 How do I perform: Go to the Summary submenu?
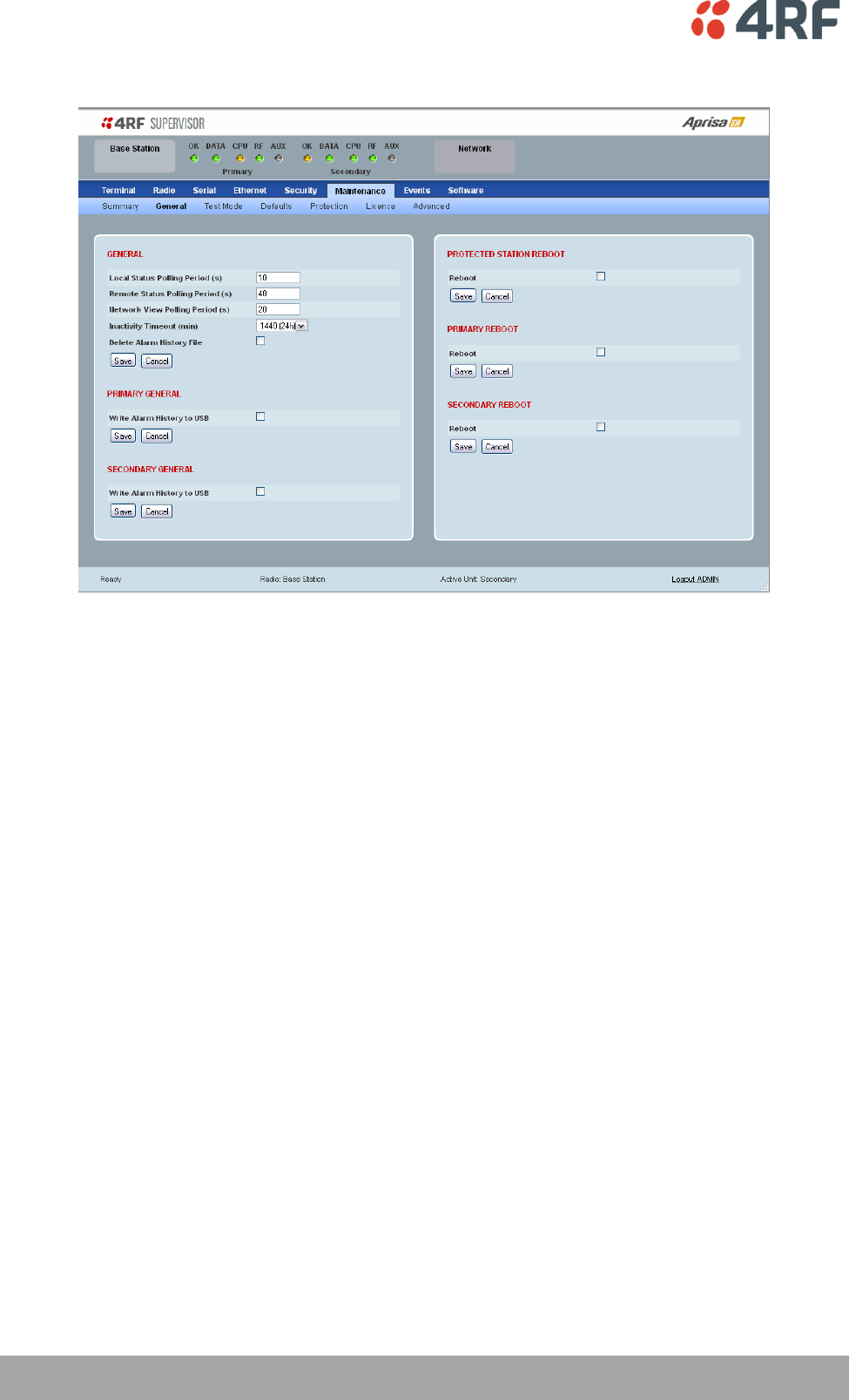click(120, 206)
